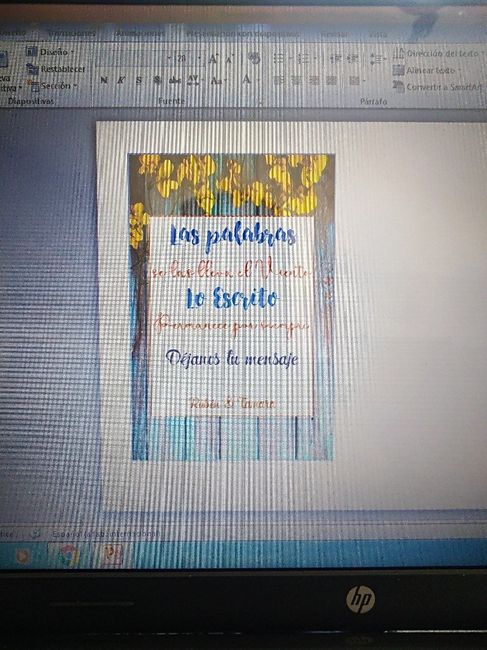
Task: Click Convertir a SmartArt
Action: (438, 87)
